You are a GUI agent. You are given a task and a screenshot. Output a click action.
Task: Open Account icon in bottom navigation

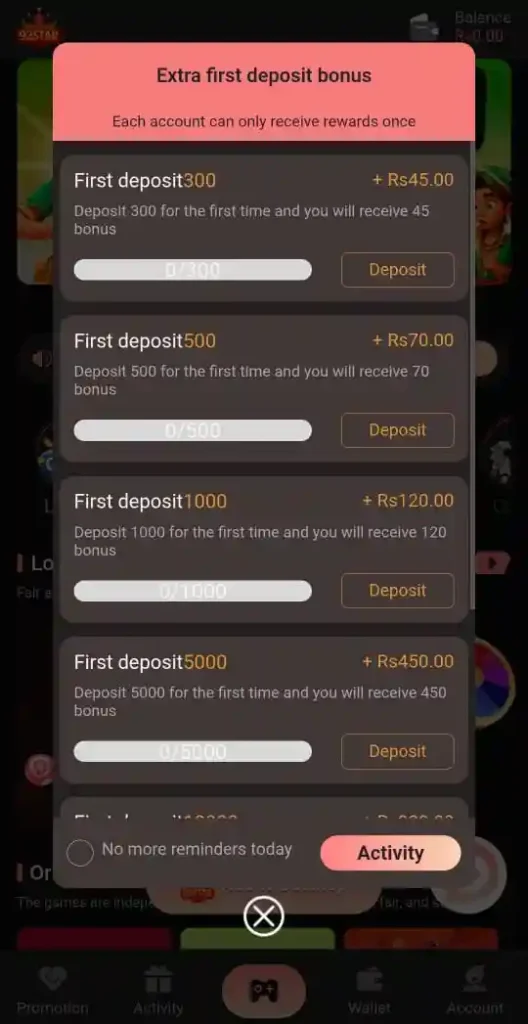pyautogui.click(x=475, y=980)
